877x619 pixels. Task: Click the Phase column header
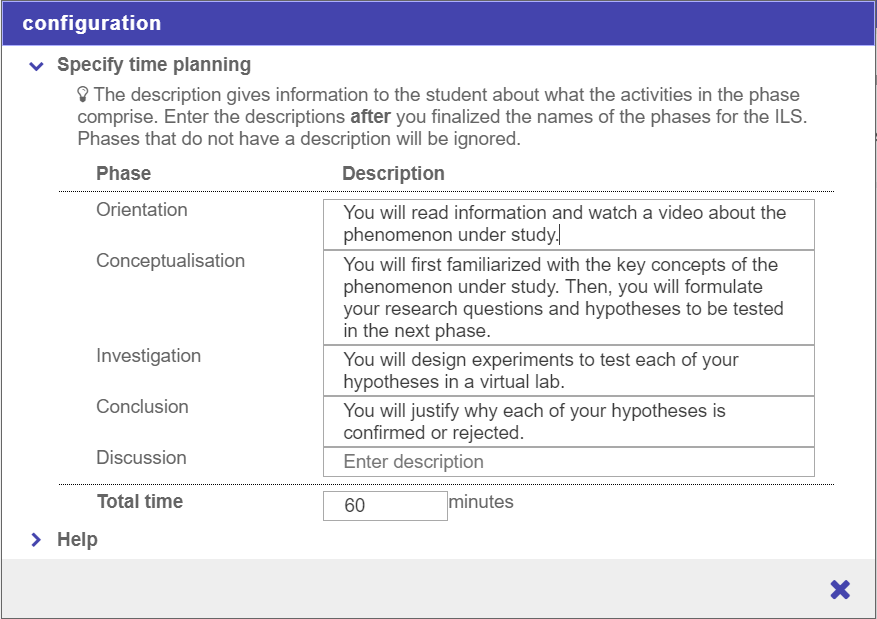coord(124,173)
